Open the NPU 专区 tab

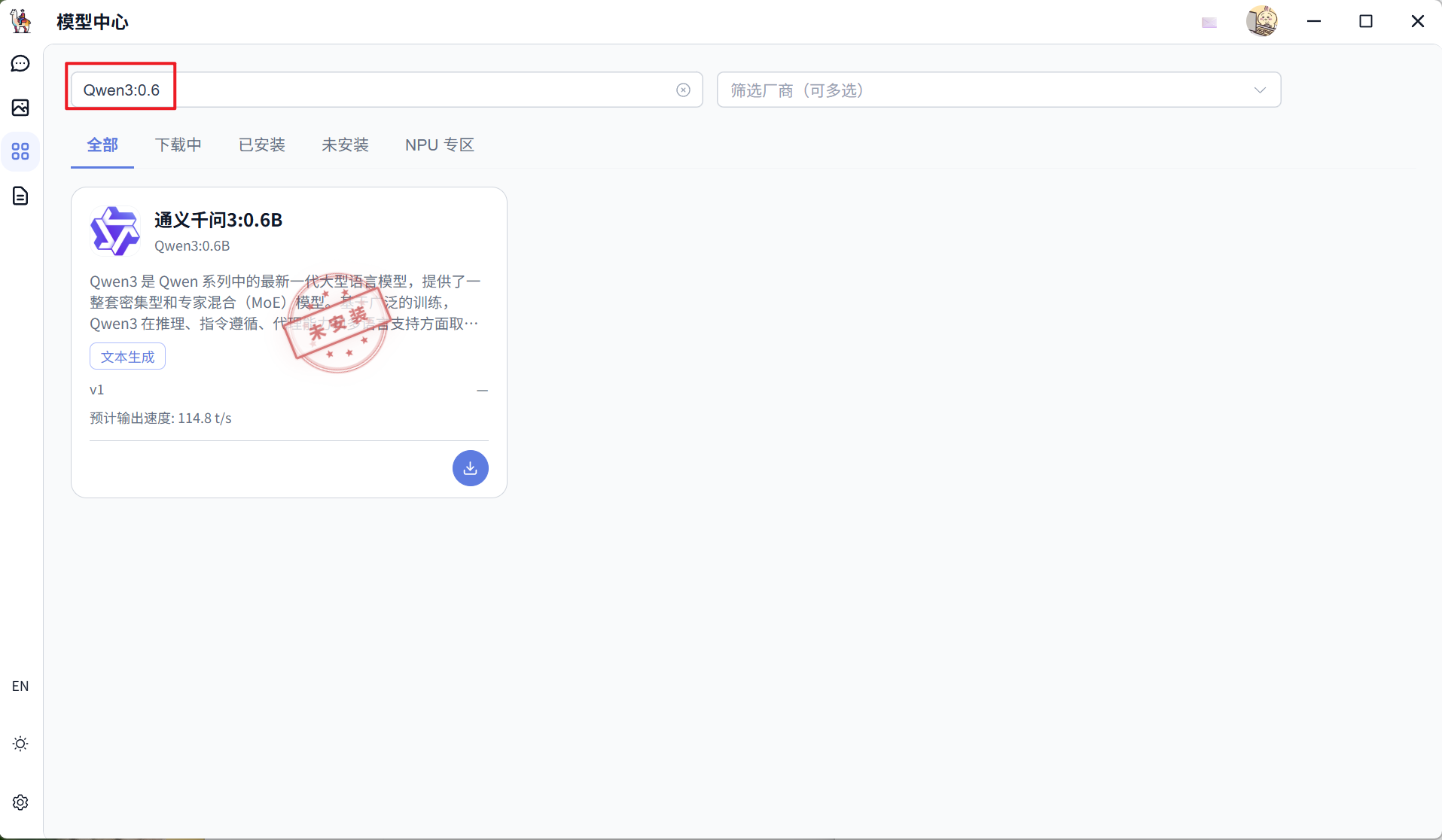pyautogui.click(x=440, y=145)
